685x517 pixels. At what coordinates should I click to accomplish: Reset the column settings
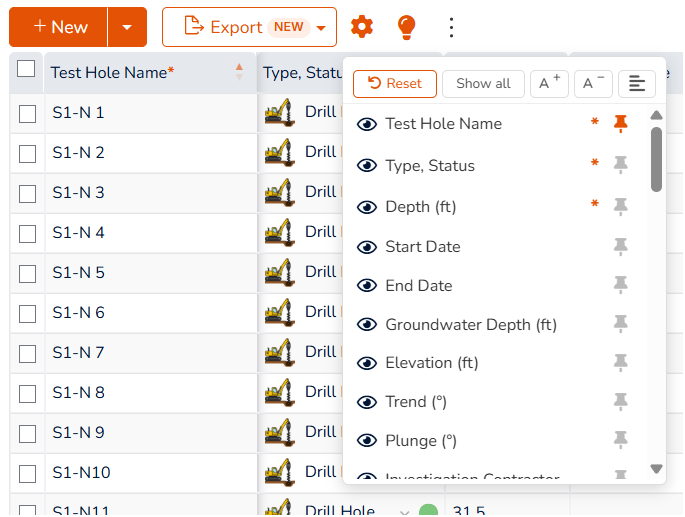point(395,83)
